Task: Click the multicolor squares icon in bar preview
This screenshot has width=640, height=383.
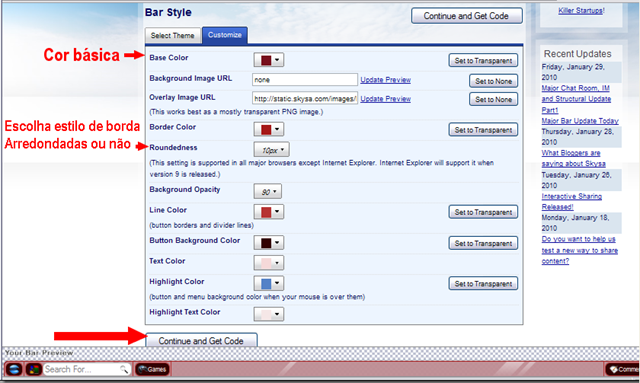Action: point(33,369)
